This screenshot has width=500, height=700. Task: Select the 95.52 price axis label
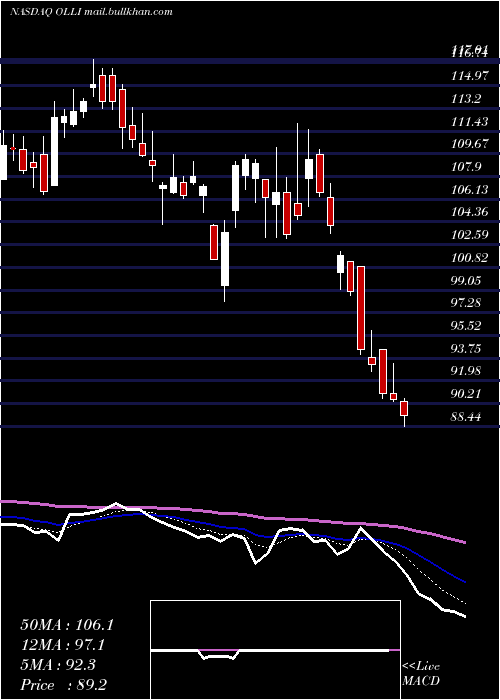click(x=466, y=326)
